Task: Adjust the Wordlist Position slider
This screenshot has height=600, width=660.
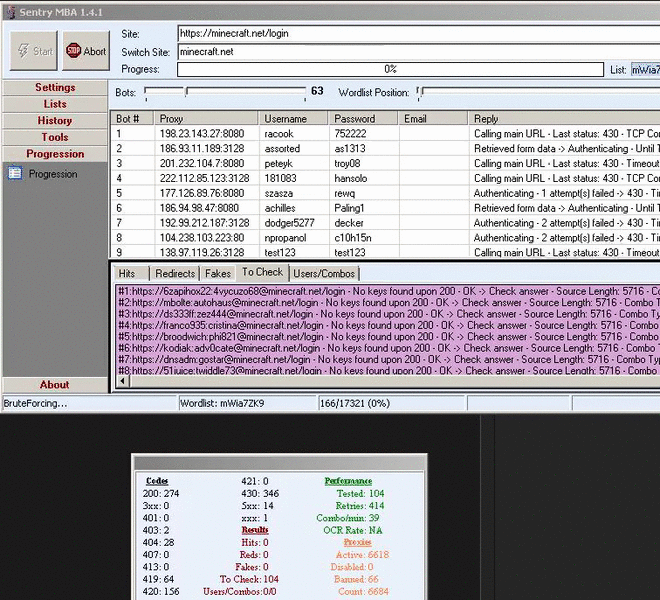Action: (420, 91)
